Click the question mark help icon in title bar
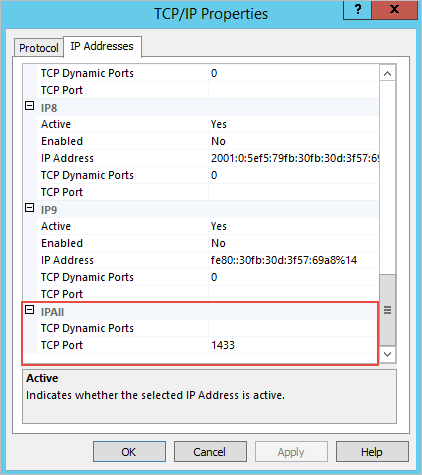 coord(358,9)
